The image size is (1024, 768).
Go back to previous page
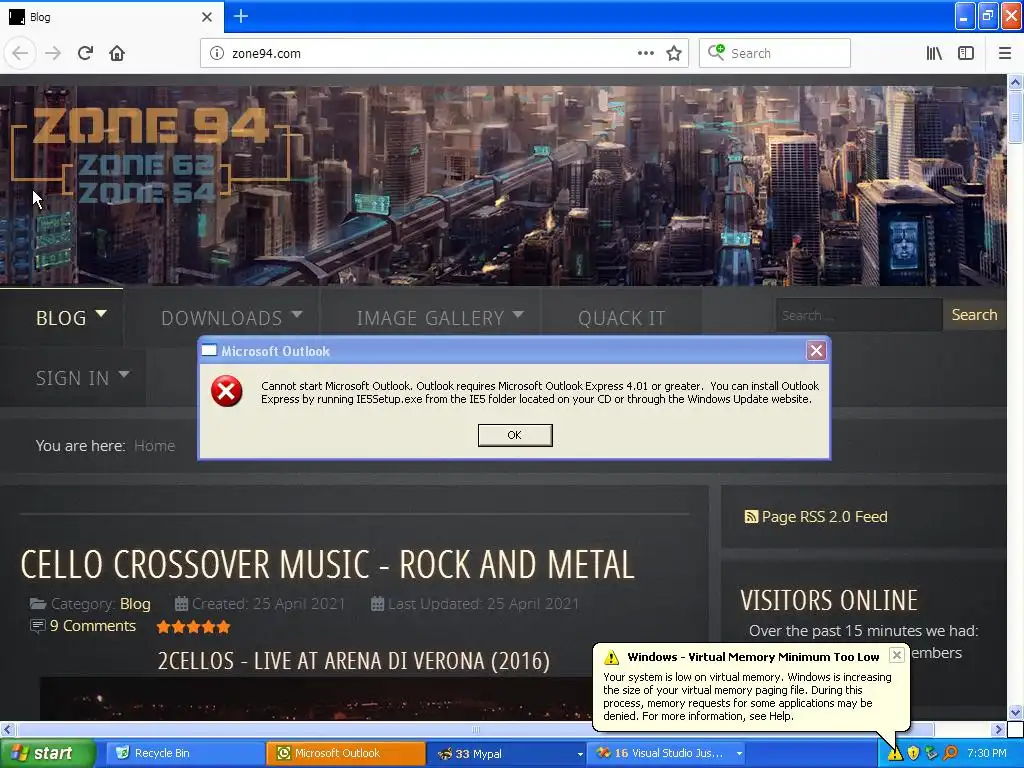tap(20, 53)
